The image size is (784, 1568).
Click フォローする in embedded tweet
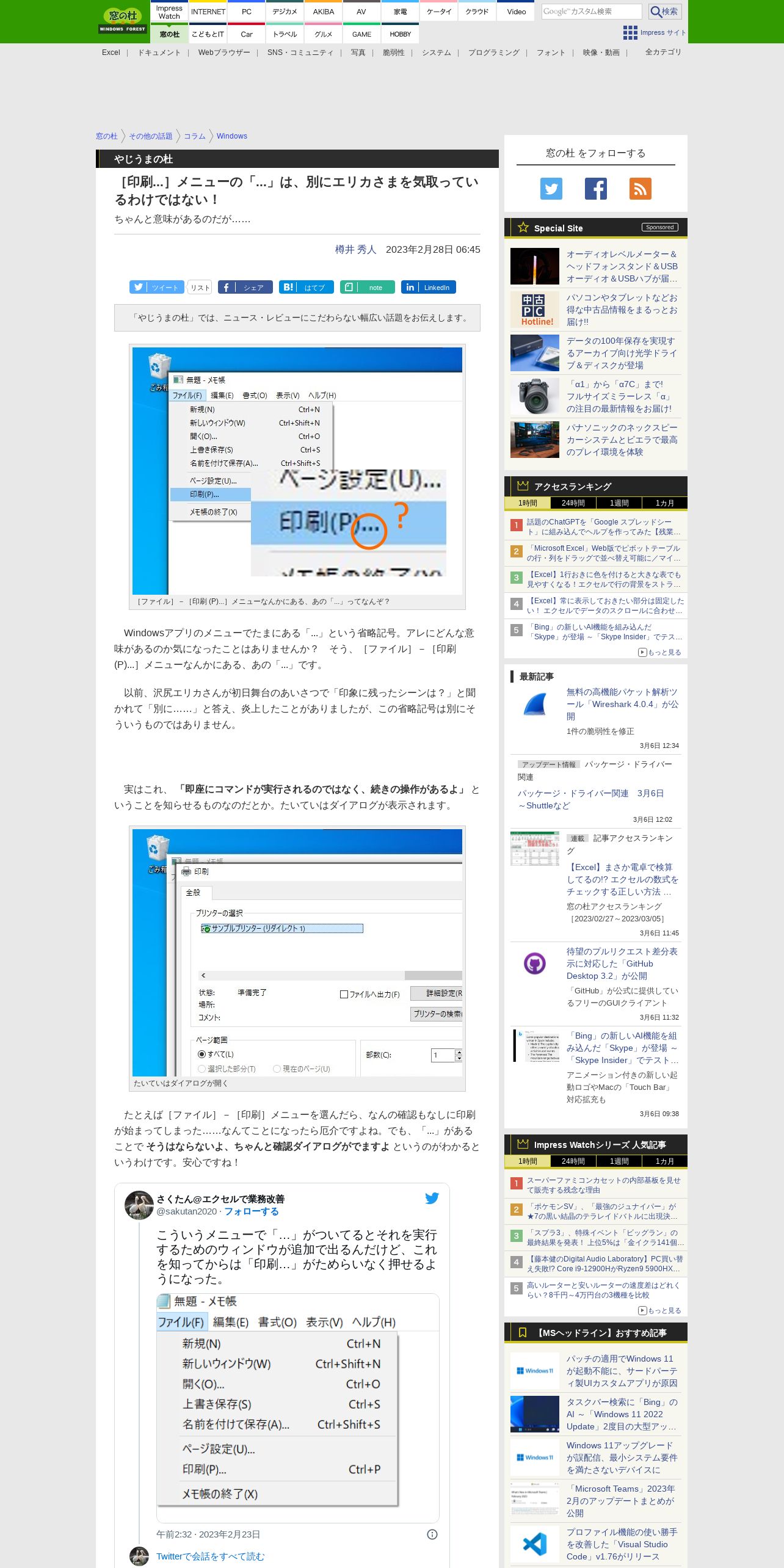(x=252, y=1211)
